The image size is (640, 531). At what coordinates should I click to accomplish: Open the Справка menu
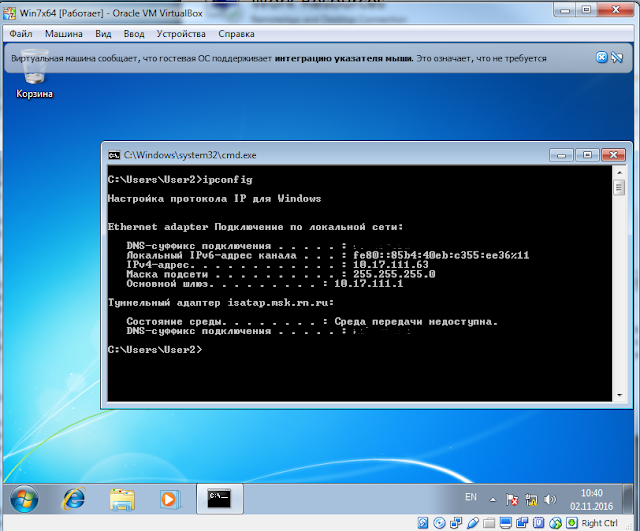click(236, 34)
